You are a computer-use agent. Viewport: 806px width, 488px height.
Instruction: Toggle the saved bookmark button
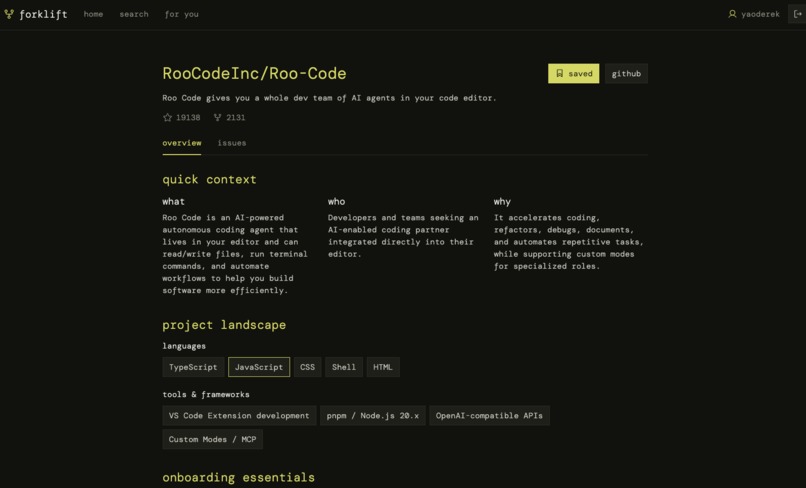pyautogui.click(x=573, y=74)
